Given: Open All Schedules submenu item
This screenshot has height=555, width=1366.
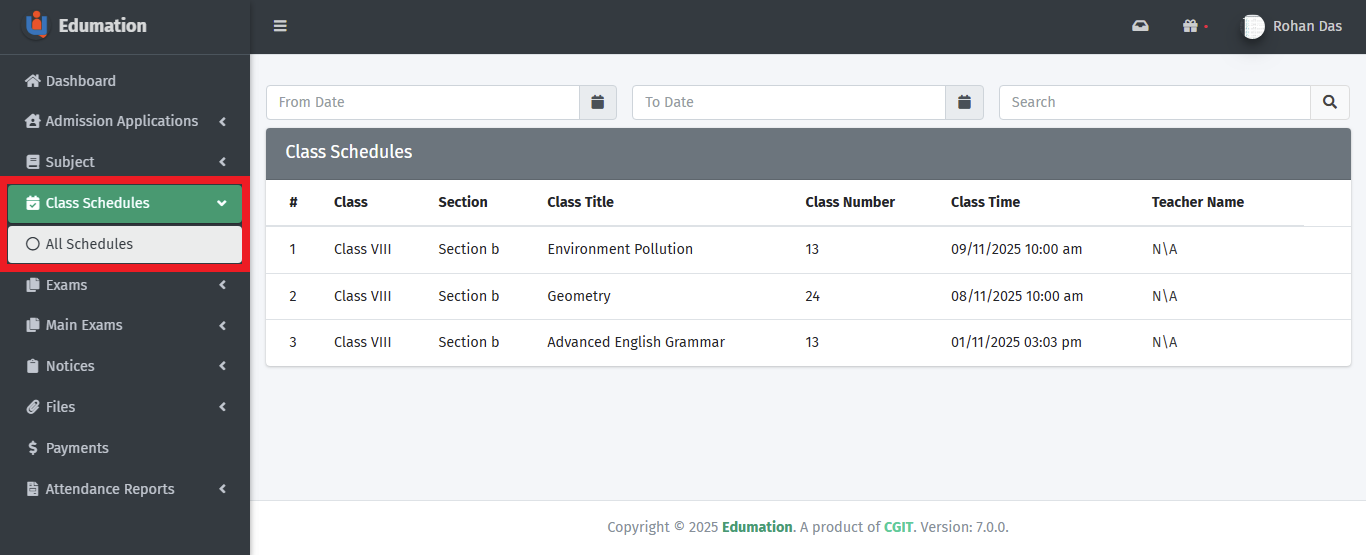Looking at the screenshot, I should [125, 244].
